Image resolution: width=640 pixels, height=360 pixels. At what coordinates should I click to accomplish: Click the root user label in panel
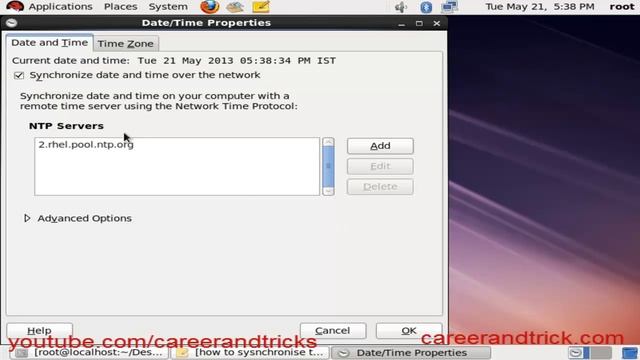pyautogui.click(x=622, y=7)
